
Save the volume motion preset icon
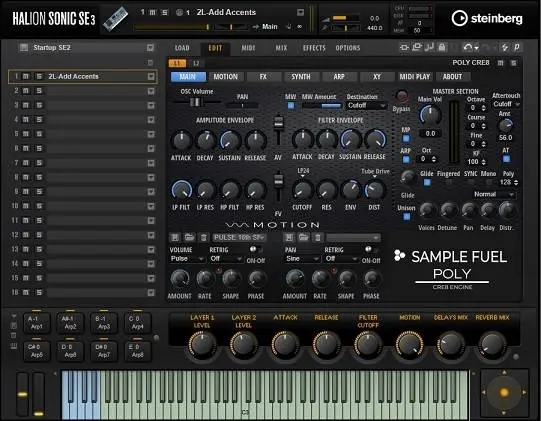(175, 237)
